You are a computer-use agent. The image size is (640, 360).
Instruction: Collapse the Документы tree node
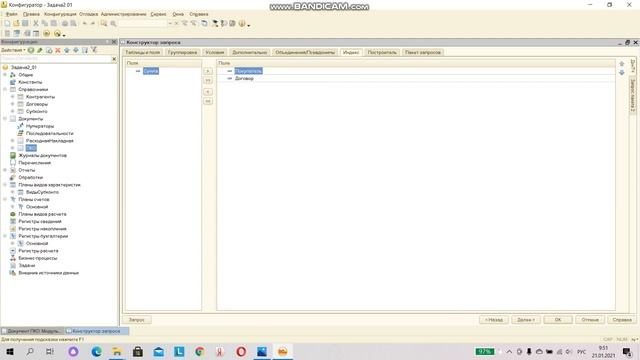pyautogui.click(x=5, y=119)
